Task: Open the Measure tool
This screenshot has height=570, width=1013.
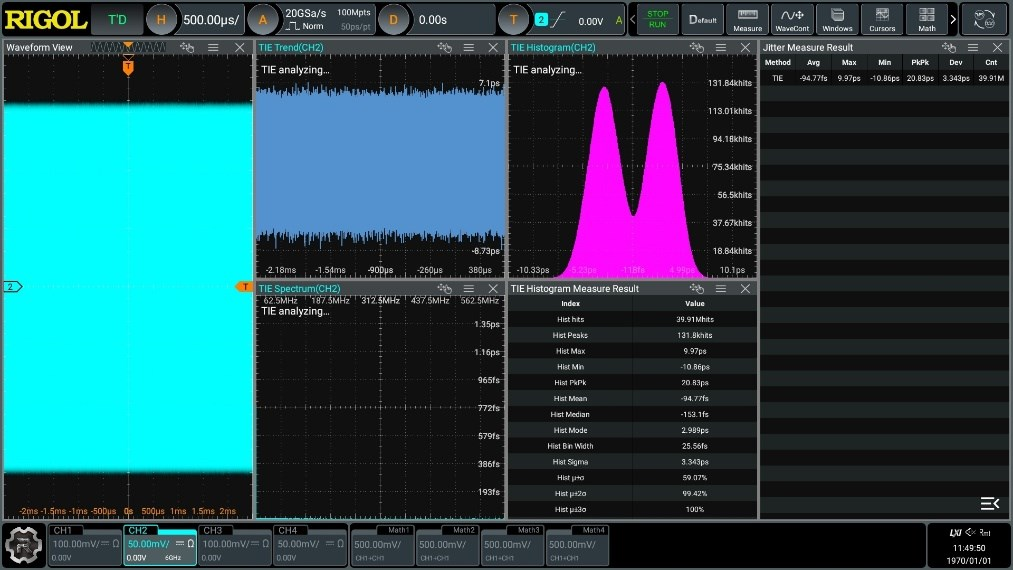Action: click(747, 19)
